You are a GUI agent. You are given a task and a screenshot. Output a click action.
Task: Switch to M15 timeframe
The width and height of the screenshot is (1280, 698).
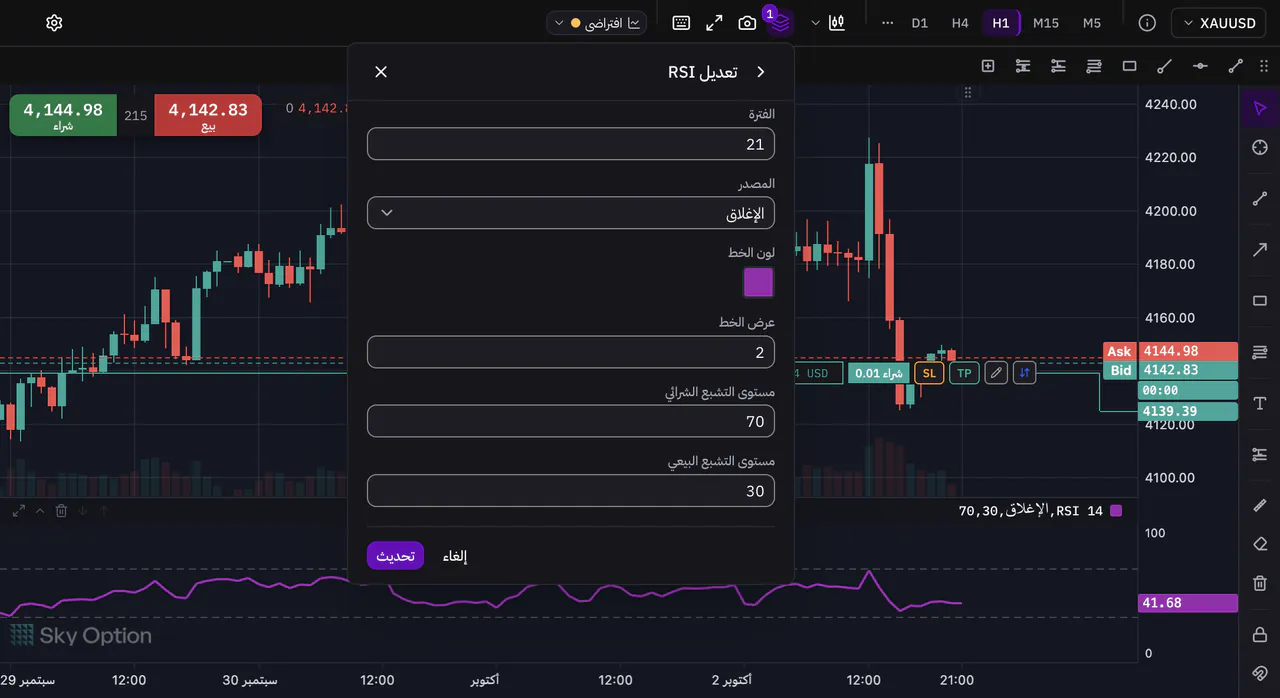(x=1046, y=23)
